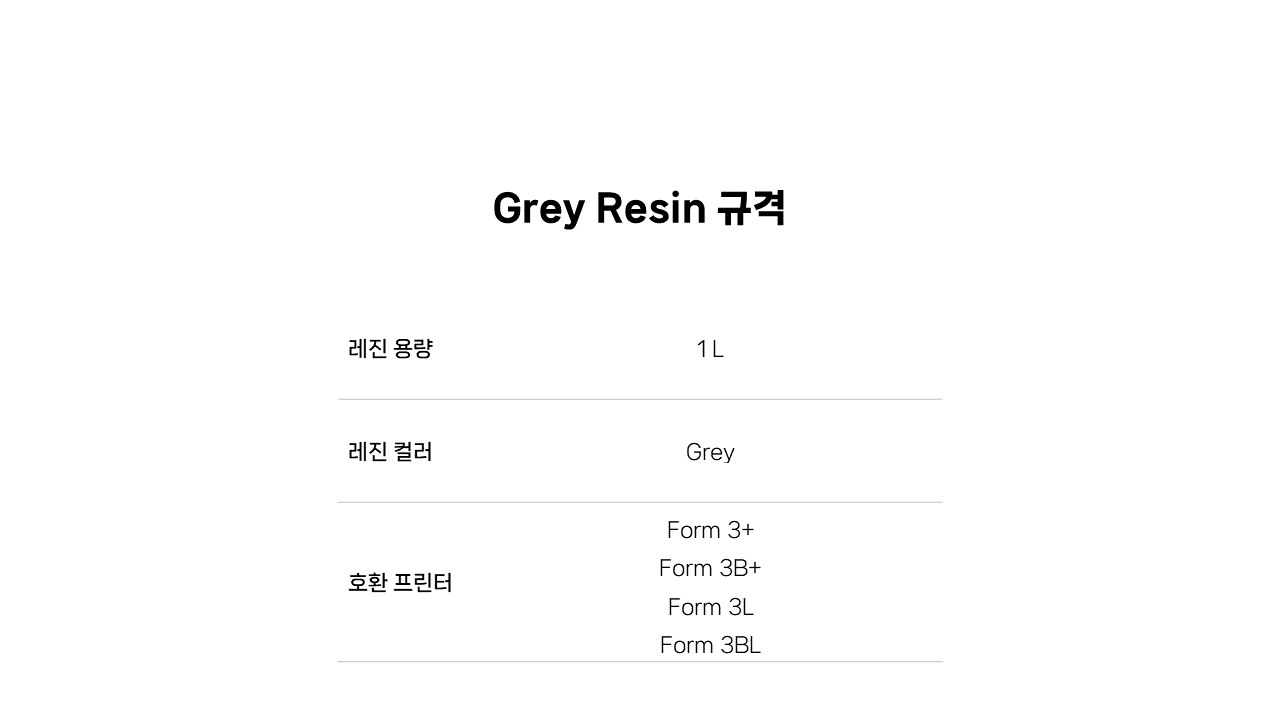The height and width of the screenshot is (720, 1280).
Task: Click the word 호환 in the third row
Action: tap(367, 583)
